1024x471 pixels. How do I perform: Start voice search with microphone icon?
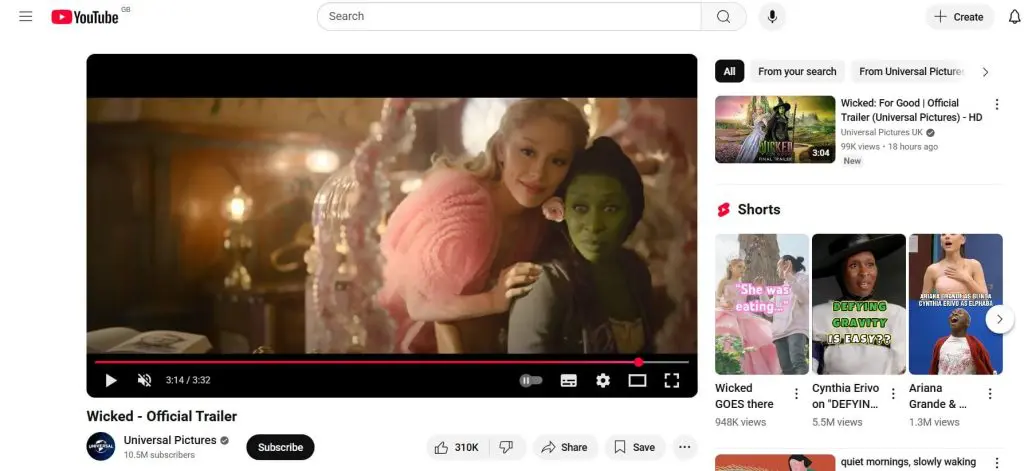pos(772,17)
